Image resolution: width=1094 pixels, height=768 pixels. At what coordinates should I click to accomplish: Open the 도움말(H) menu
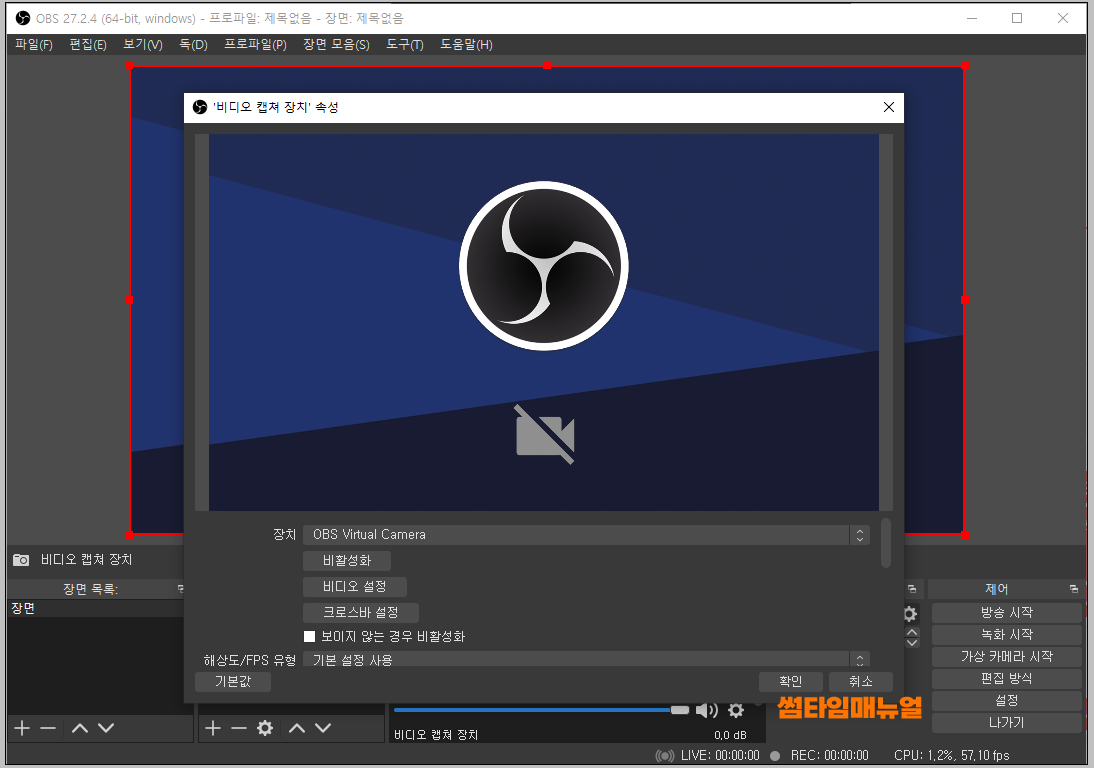[466, 45]
